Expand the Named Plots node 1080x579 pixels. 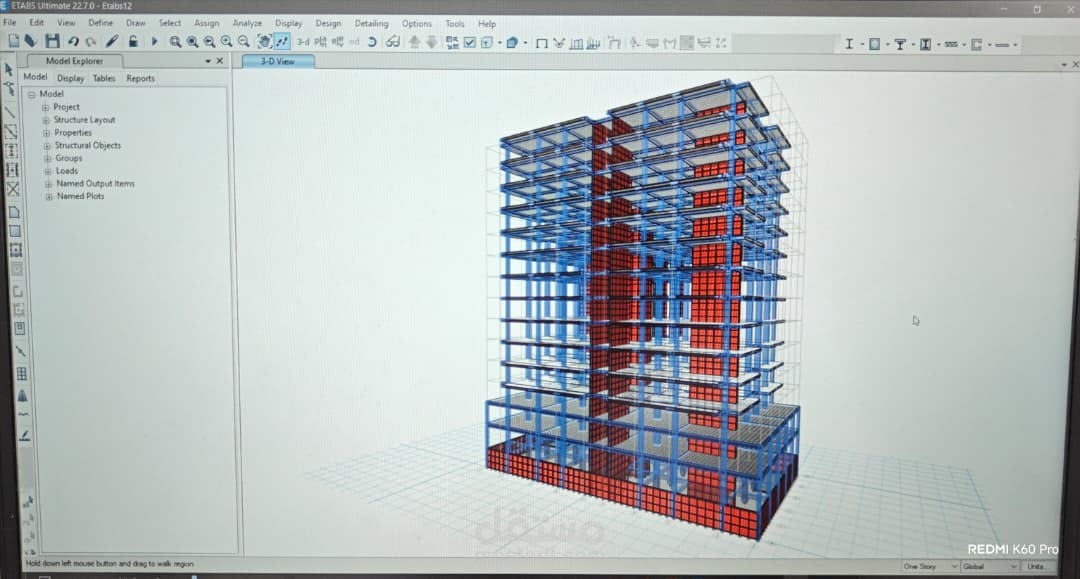pyautogui.click(x=49, y=196)
